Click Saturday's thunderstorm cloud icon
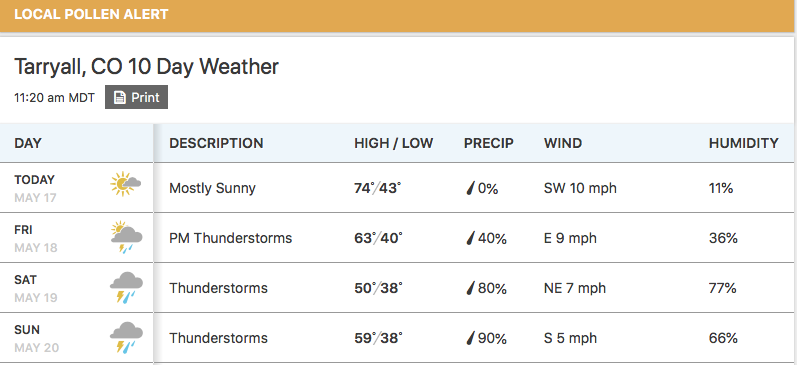 [x=126, y=287]
